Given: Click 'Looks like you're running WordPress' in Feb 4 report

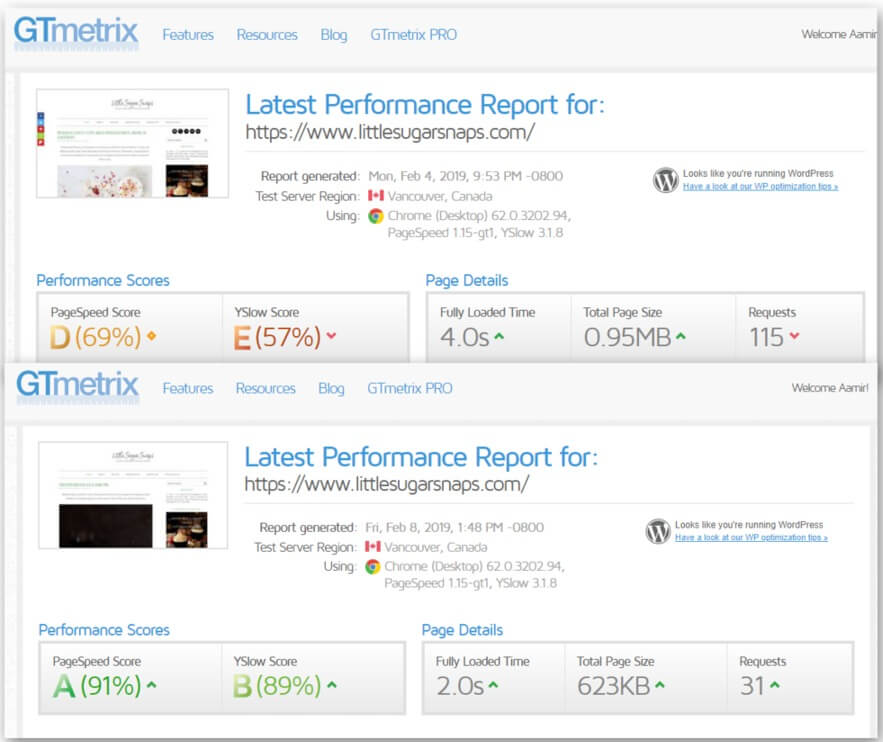Looking at the screenshot, I should point(758,173).
